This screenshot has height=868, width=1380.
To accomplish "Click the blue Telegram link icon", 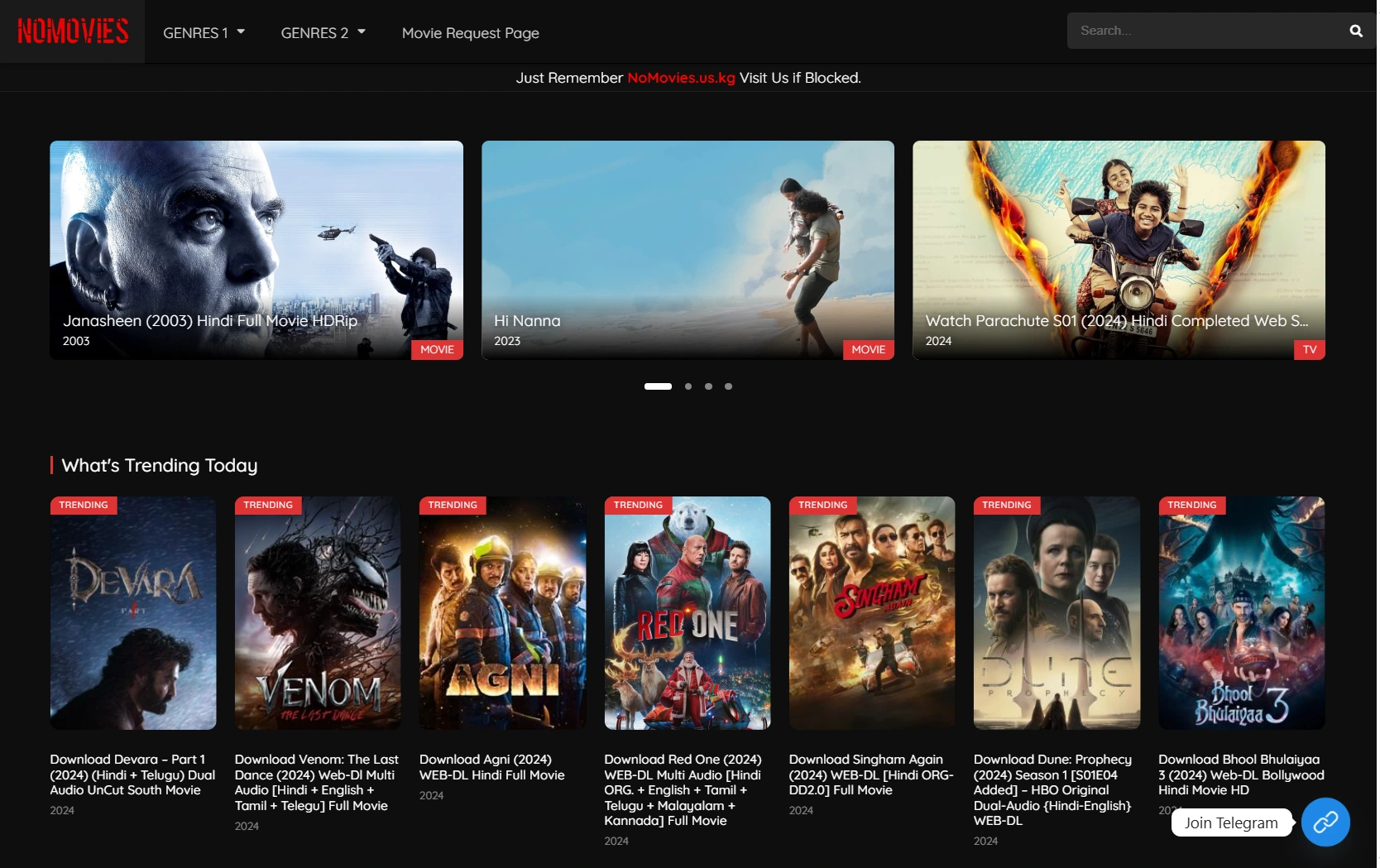I will (1325, 822).
